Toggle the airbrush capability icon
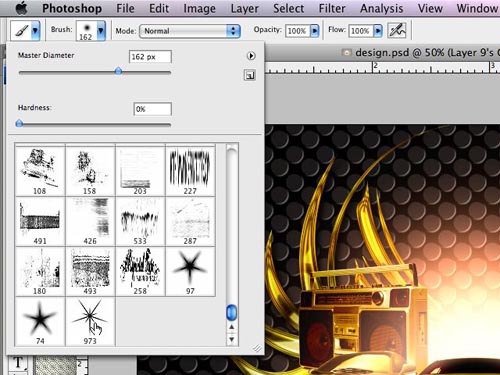The image size is (500, 375). click(x=397, y=31)
